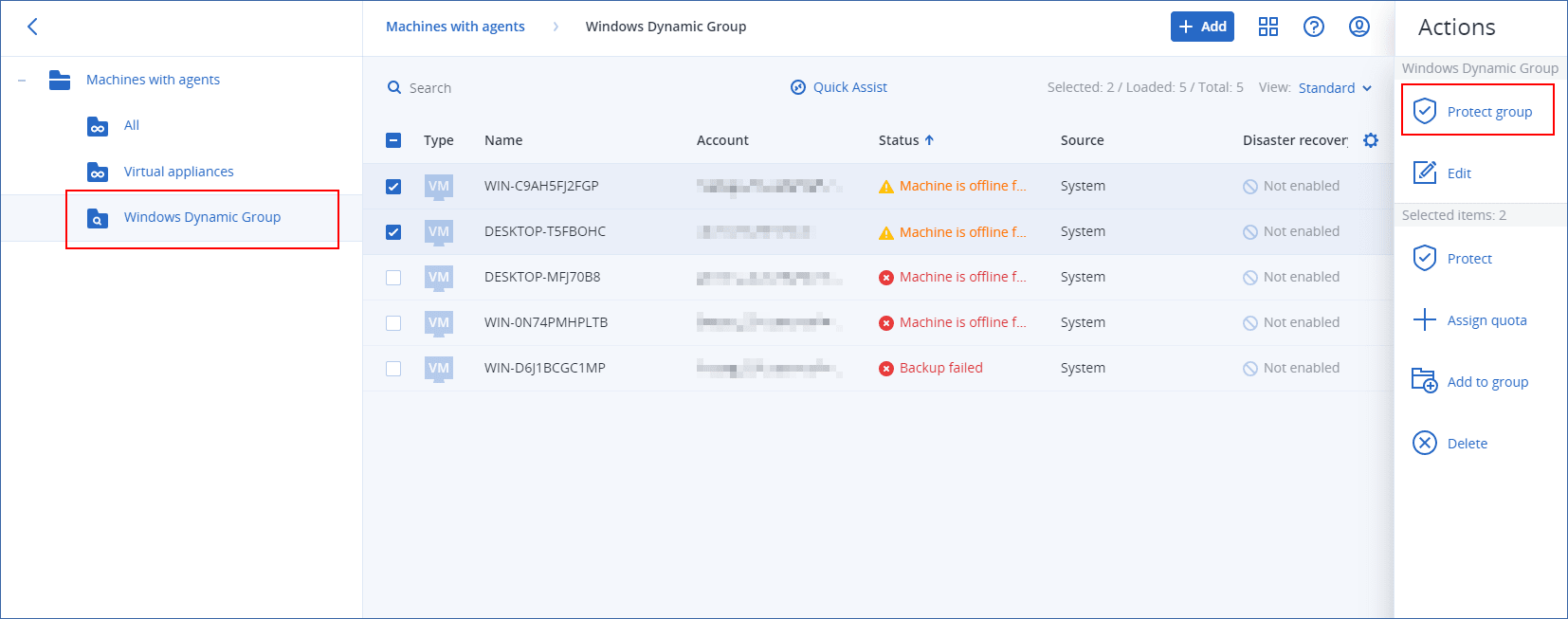The image size is (1568, 619).
Task: Select Virtual appliances in sidebar
Action: click(x=178, y=172)
